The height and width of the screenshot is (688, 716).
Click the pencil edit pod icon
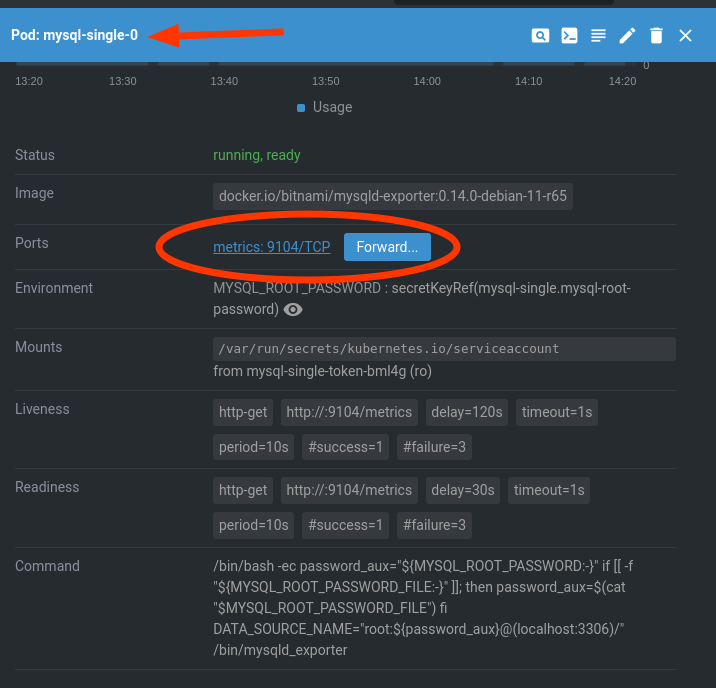click(627, 36)
